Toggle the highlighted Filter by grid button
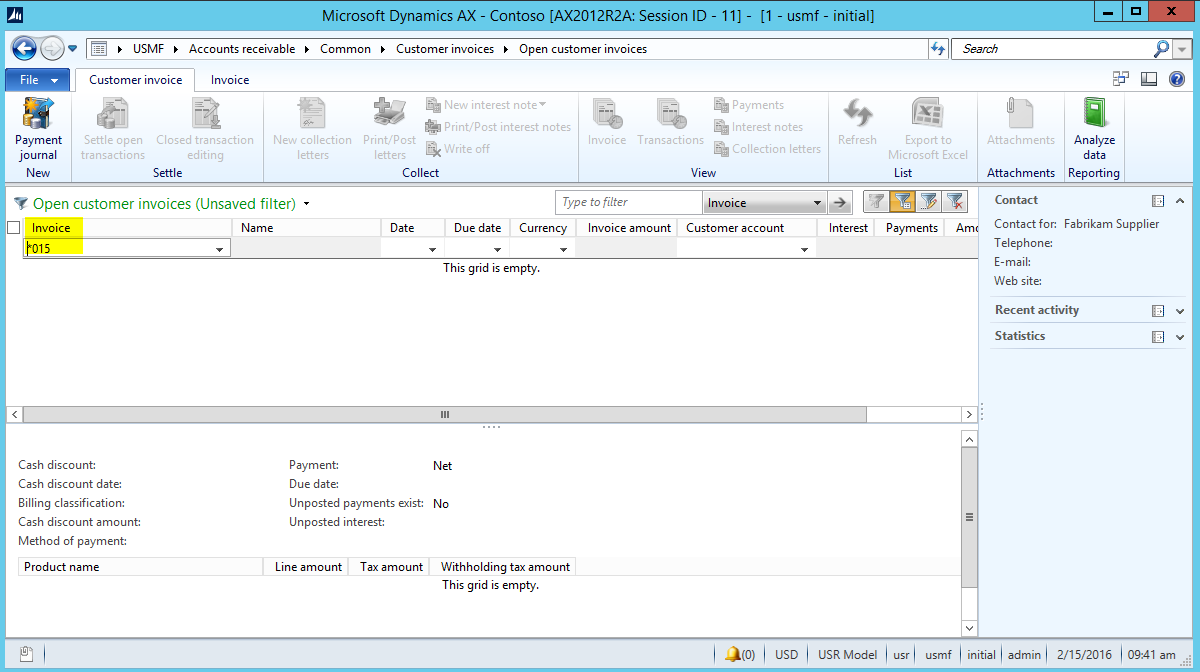1200x672 pixels. 902,202
